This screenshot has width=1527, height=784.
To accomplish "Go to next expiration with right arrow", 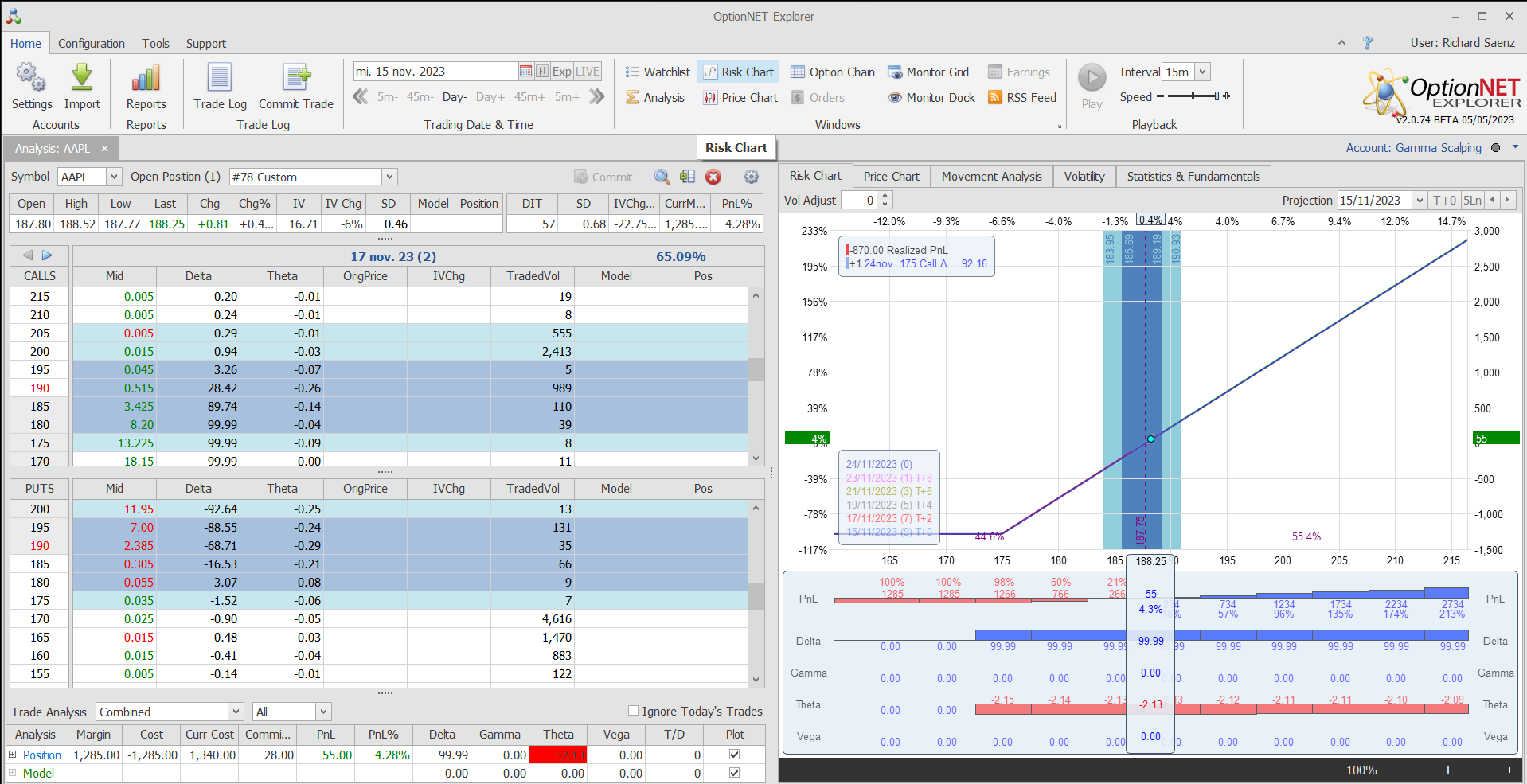I will pyautogui.click(x=47, y=255).
